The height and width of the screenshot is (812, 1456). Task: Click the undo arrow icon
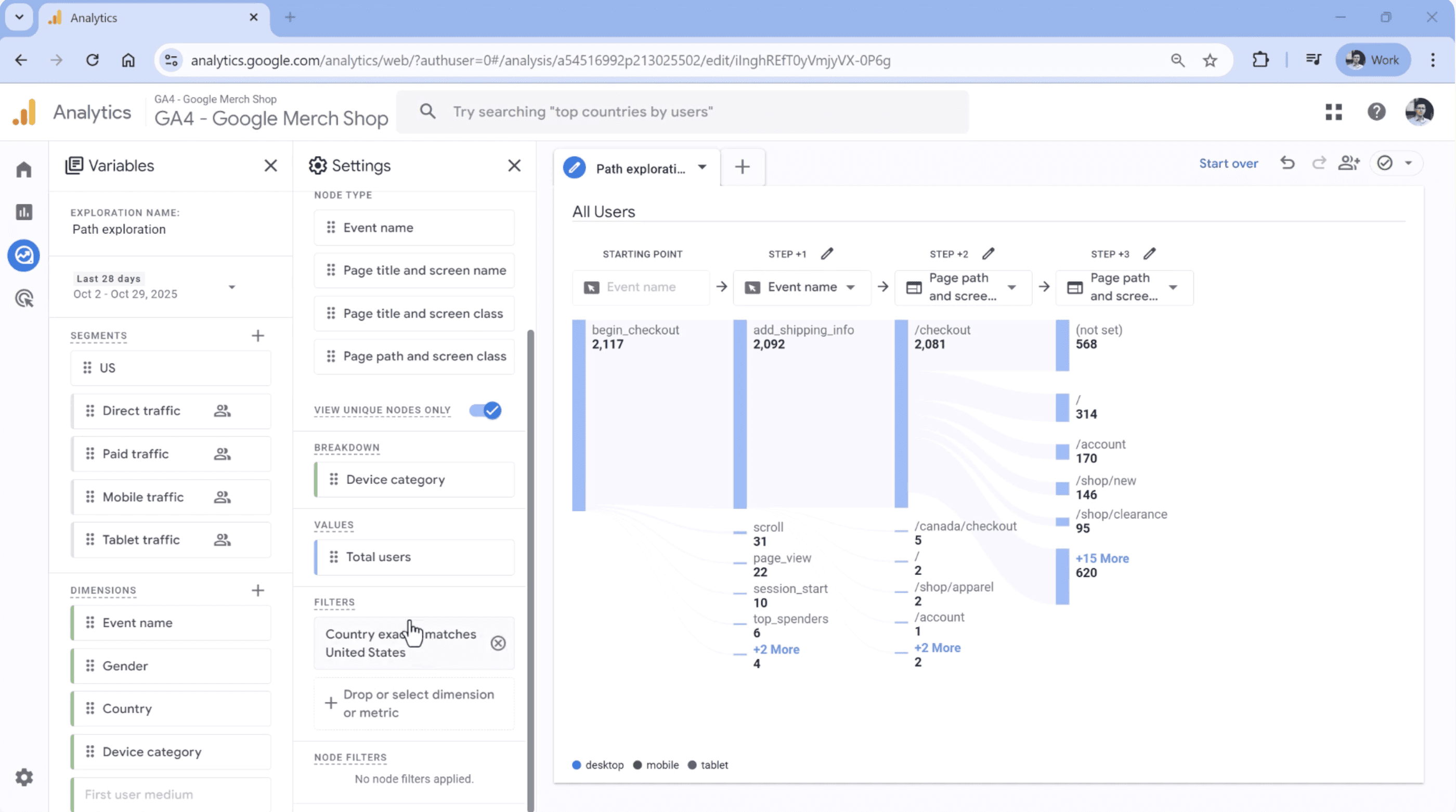[1287, 163]
